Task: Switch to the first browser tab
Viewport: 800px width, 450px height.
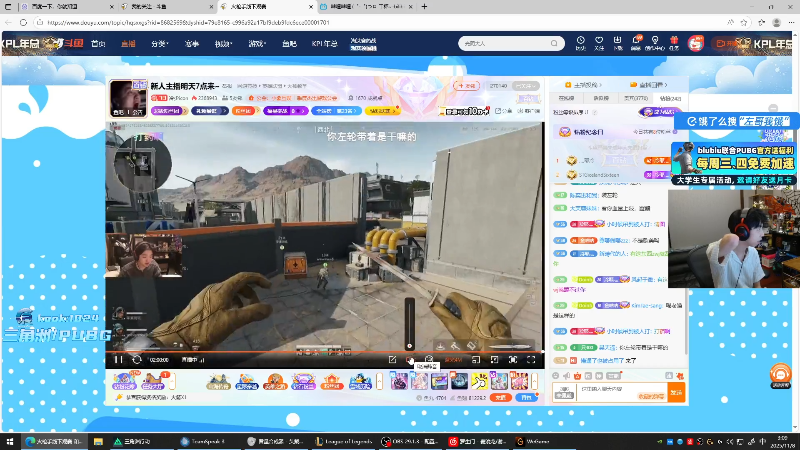Action: click(x=66, y=7)
